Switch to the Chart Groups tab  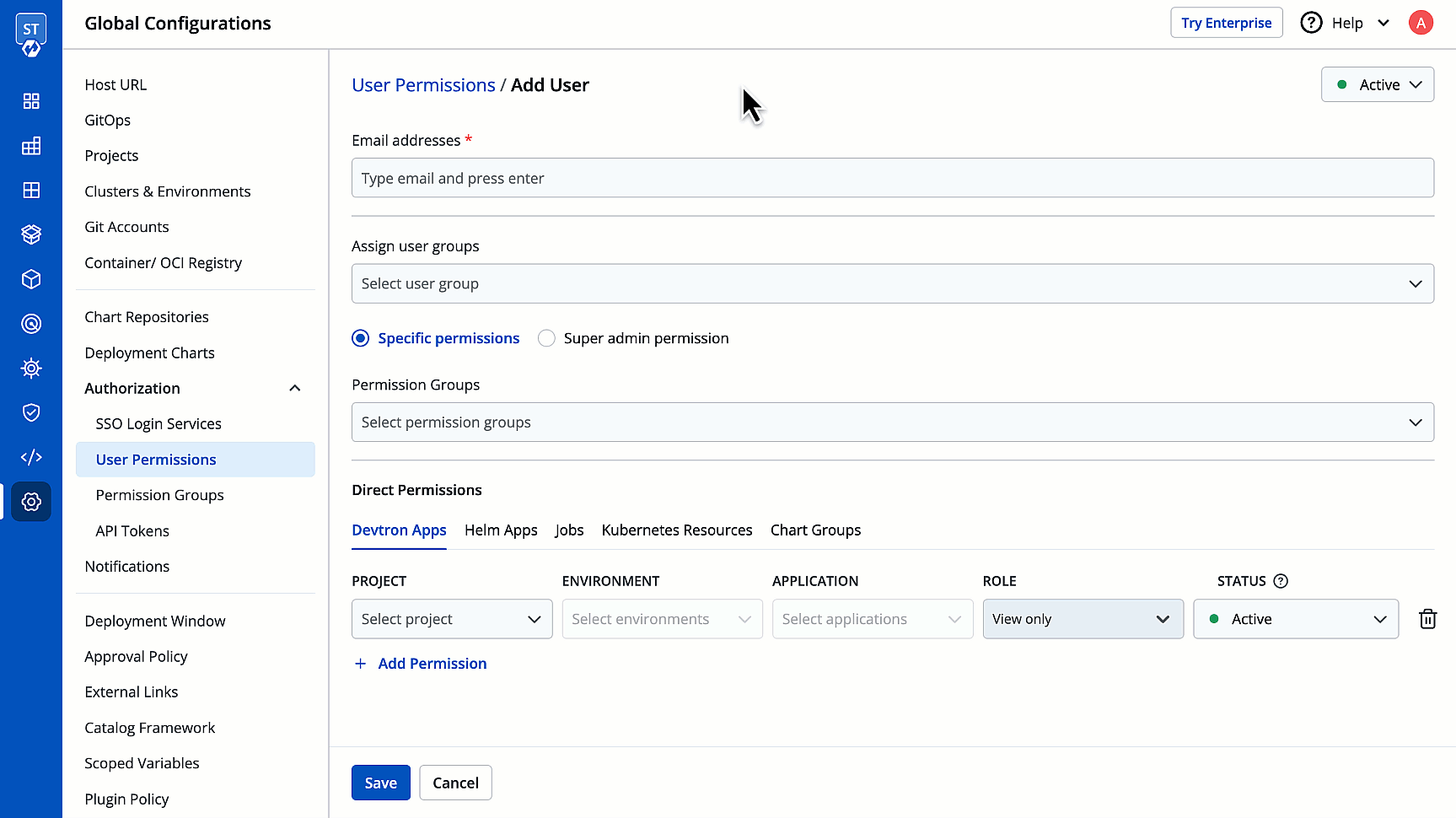(x=815, y=530)
